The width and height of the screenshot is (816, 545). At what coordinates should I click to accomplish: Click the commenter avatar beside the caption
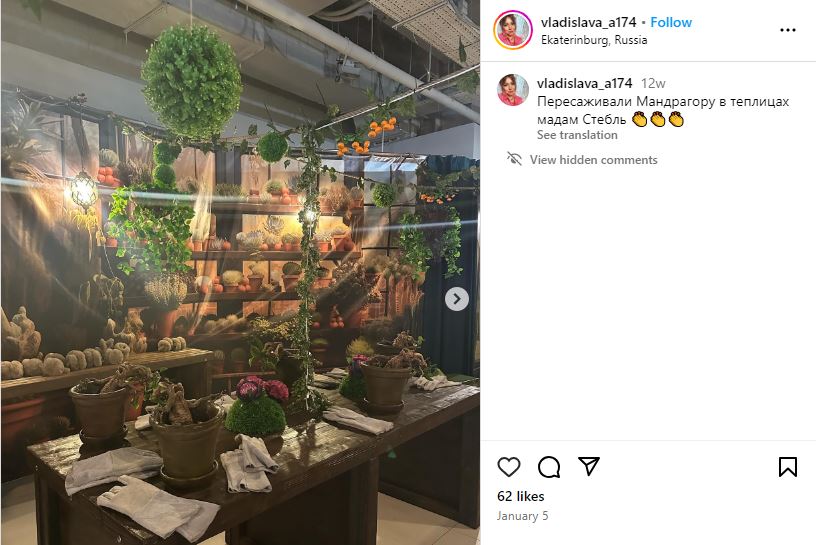(x=513, y=90)
